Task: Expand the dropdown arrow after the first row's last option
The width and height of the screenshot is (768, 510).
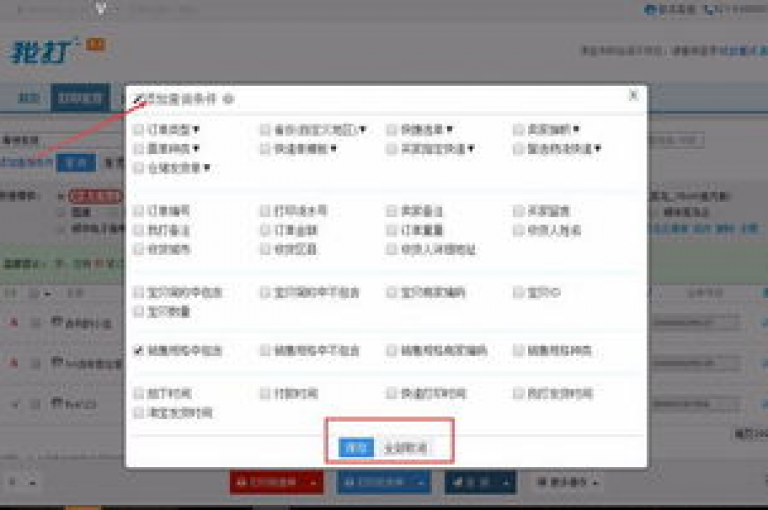Action: [x=576, y=129]
